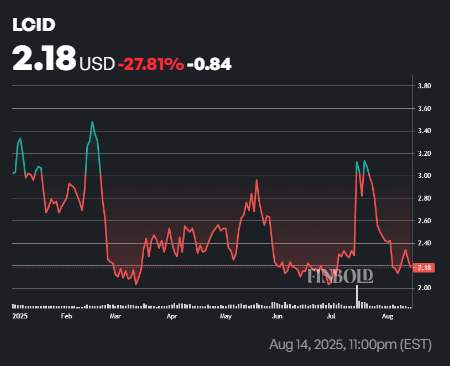Click the Jul x-axis label

tap(331, 316)
